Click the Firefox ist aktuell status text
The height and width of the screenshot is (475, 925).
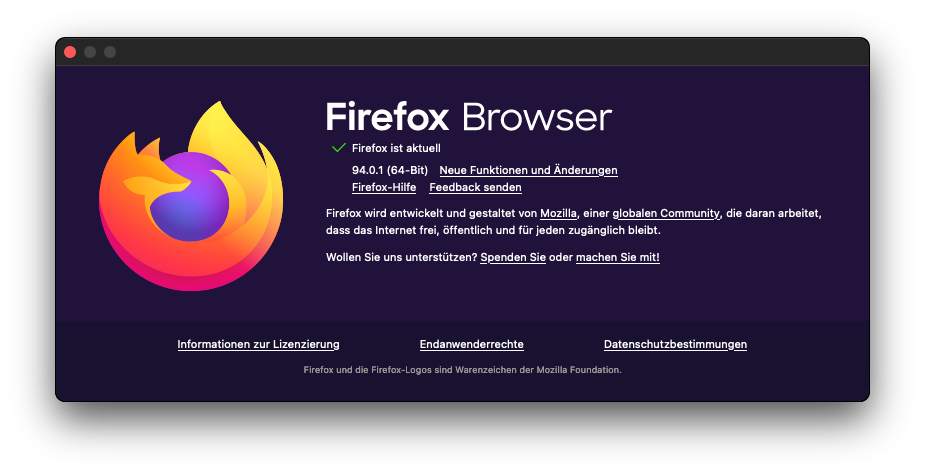click(x=396, y=148)
